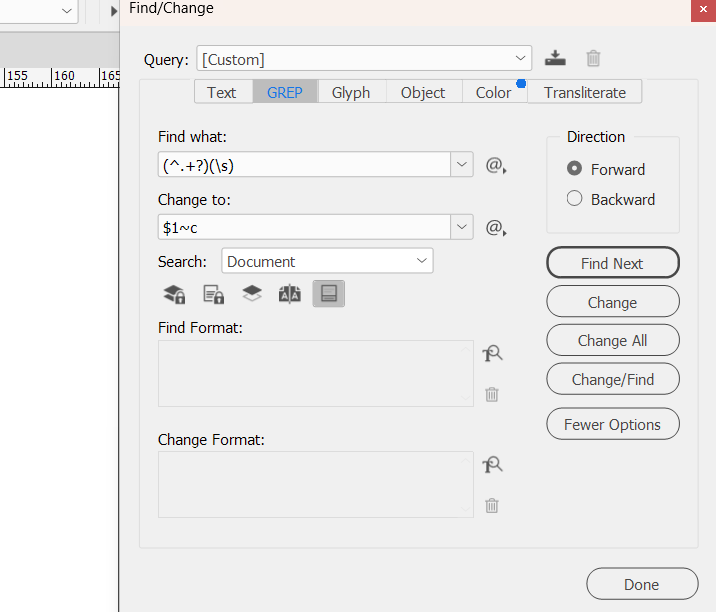Open the dropdown arrow in the top-left toolbar
Screen dimensions: 716x612
pos(67,11)
